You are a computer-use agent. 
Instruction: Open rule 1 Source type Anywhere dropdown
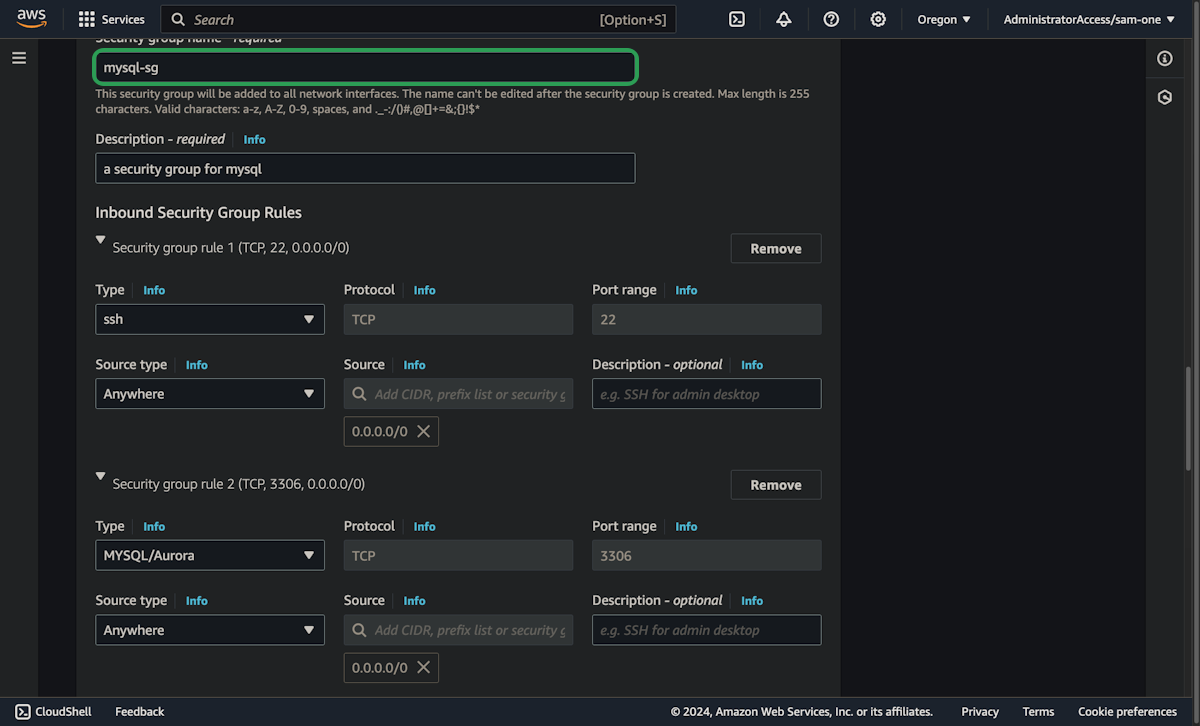(x=210, y=394)
